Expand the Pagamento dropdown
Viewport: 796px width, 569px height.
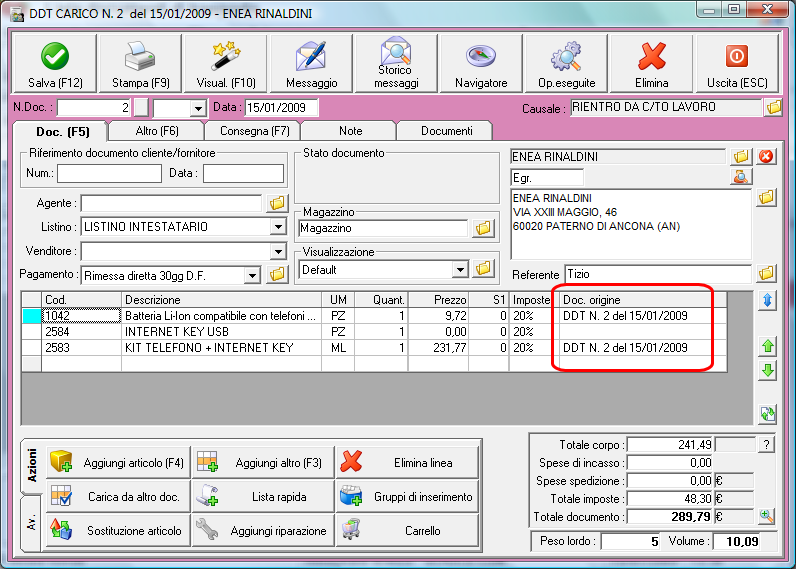252,276
